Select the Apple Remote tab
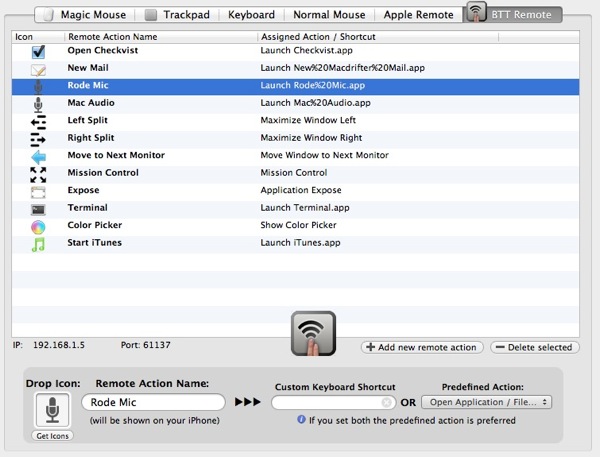This screenshot has width=600, height=457. pyautogui.click(x=418, y=15)
